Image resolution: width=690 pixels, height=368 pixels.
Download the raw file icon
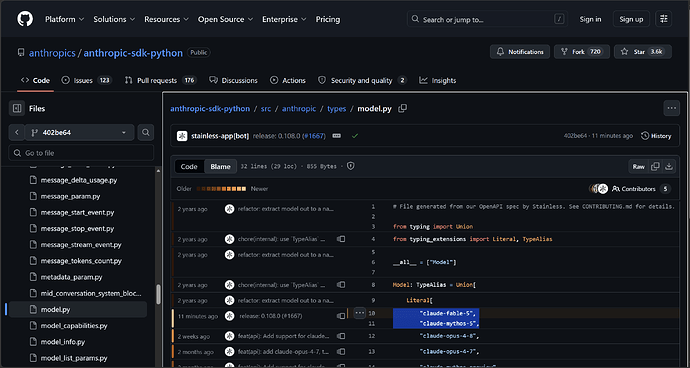pos(669,166)
